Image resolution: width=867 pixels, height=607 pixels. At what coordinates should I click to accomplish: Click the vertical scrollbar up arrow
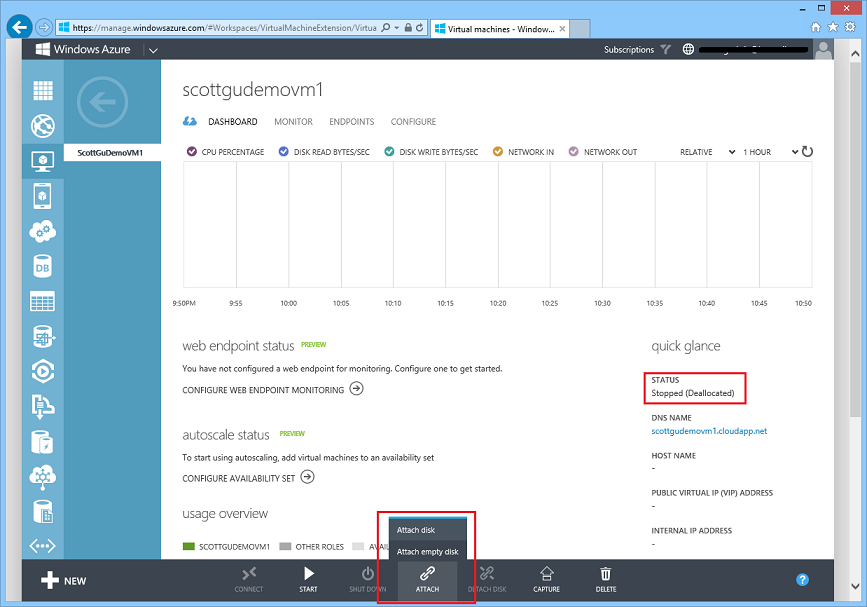pos(855,54)
